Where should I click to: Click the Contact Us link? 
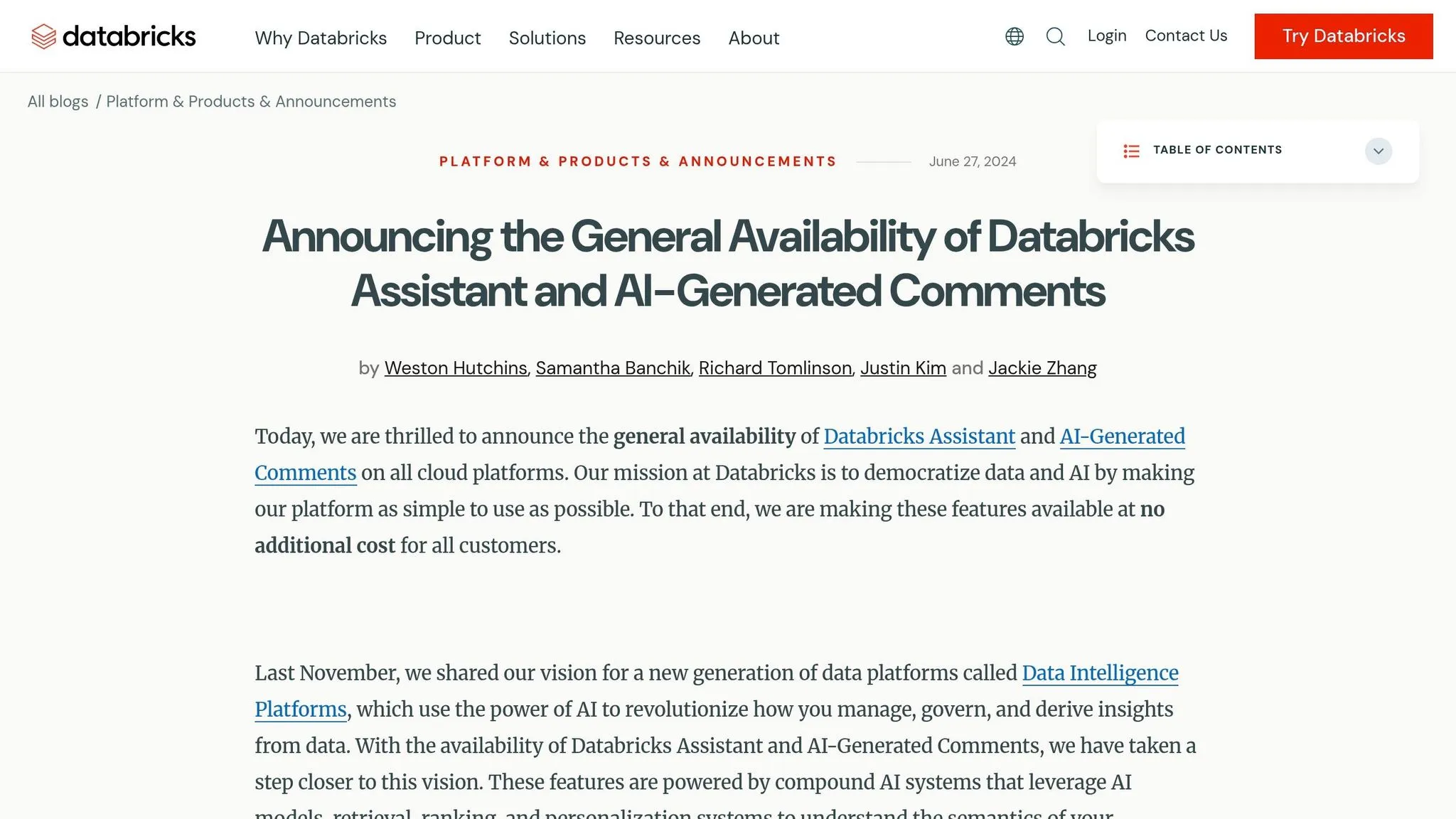coord(1186,36)
